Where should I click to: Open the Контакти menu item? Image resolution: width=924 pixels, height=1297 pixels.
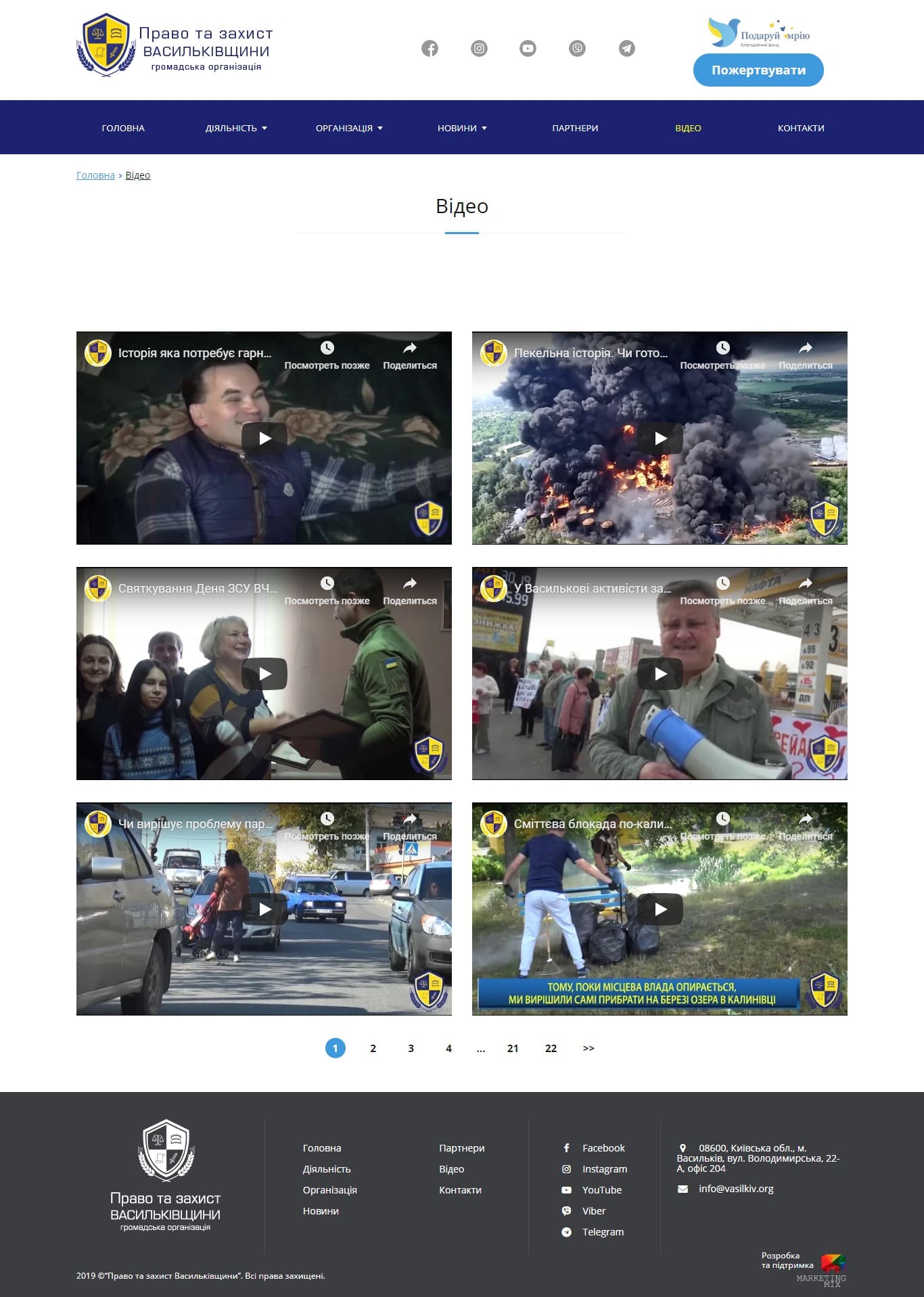click(x=800, y=128)
